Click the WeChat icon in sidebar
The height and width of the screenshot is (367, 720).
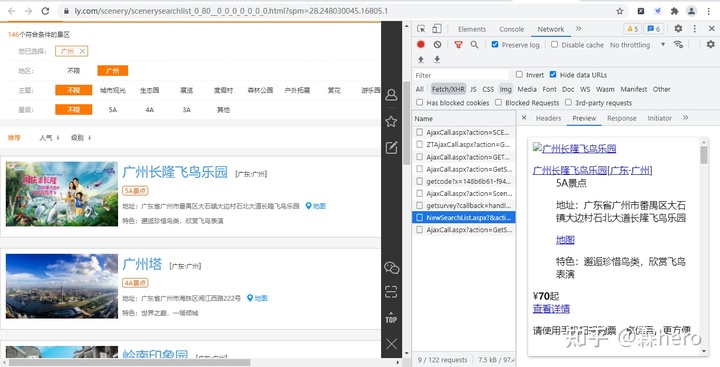[391, 268]
